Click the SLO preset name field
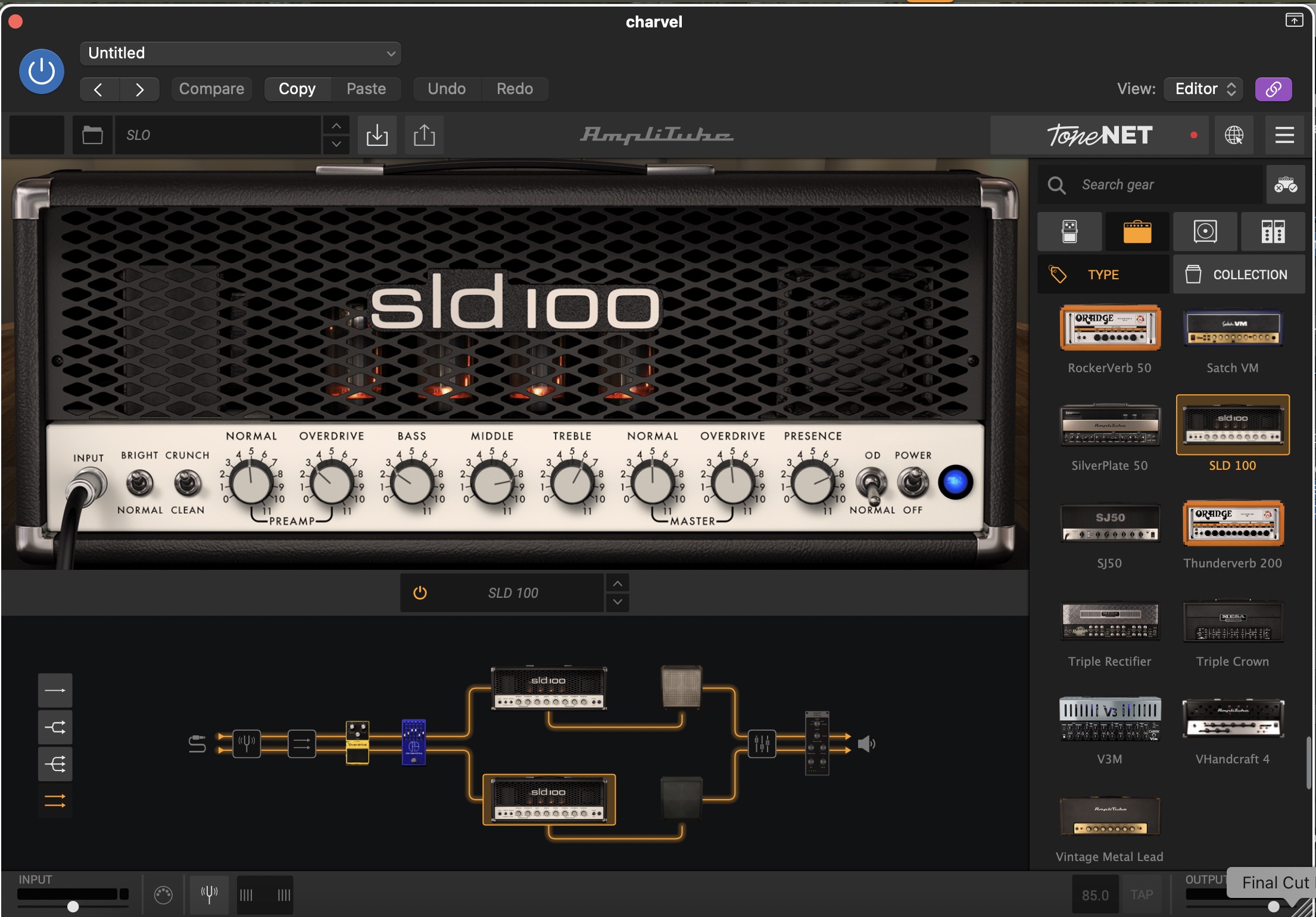Image resolution: width=1316 pixels, height=917 pixels. pyautogui.click(x=218, y=135)
